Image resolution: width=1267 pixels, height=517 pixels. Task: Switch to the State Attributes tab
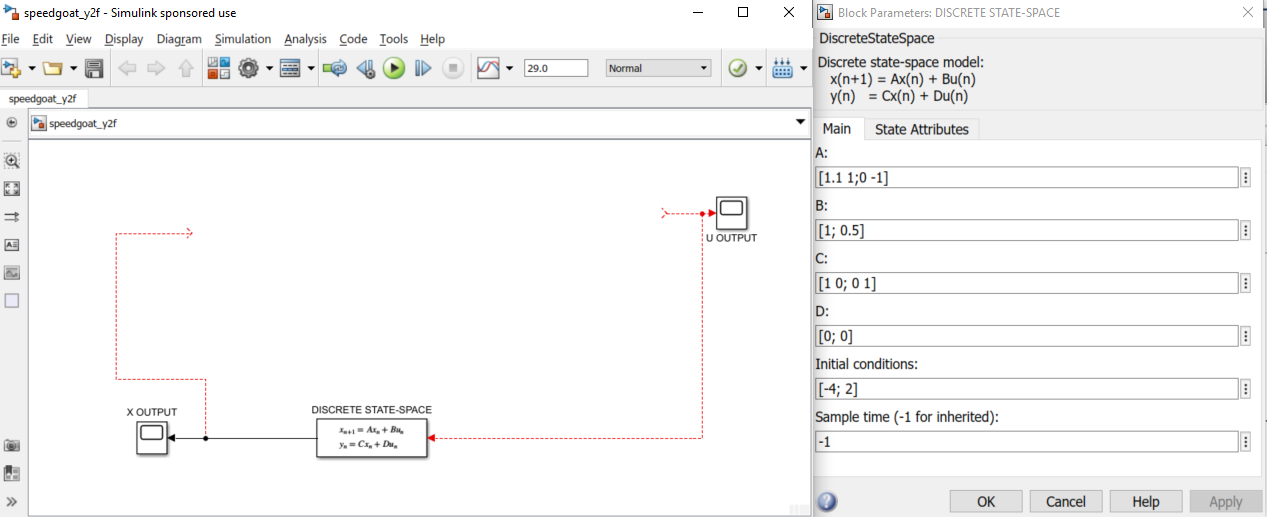921,129
